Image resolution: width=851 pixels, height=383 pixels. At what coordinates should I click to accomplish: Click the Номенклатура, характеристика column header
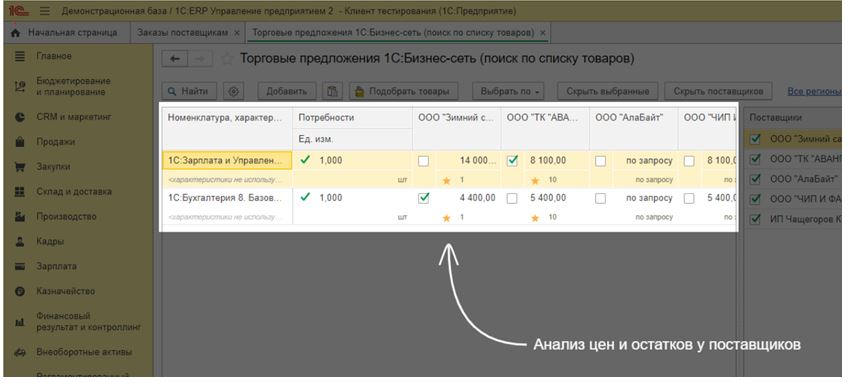click(227, 129)
